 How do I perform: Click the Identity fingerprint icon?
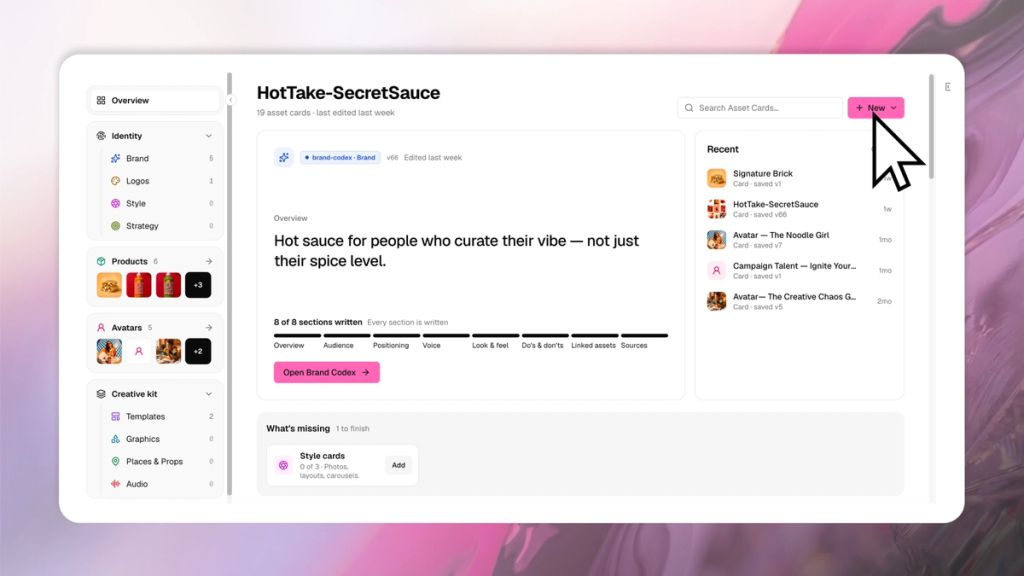click(101, 136)
